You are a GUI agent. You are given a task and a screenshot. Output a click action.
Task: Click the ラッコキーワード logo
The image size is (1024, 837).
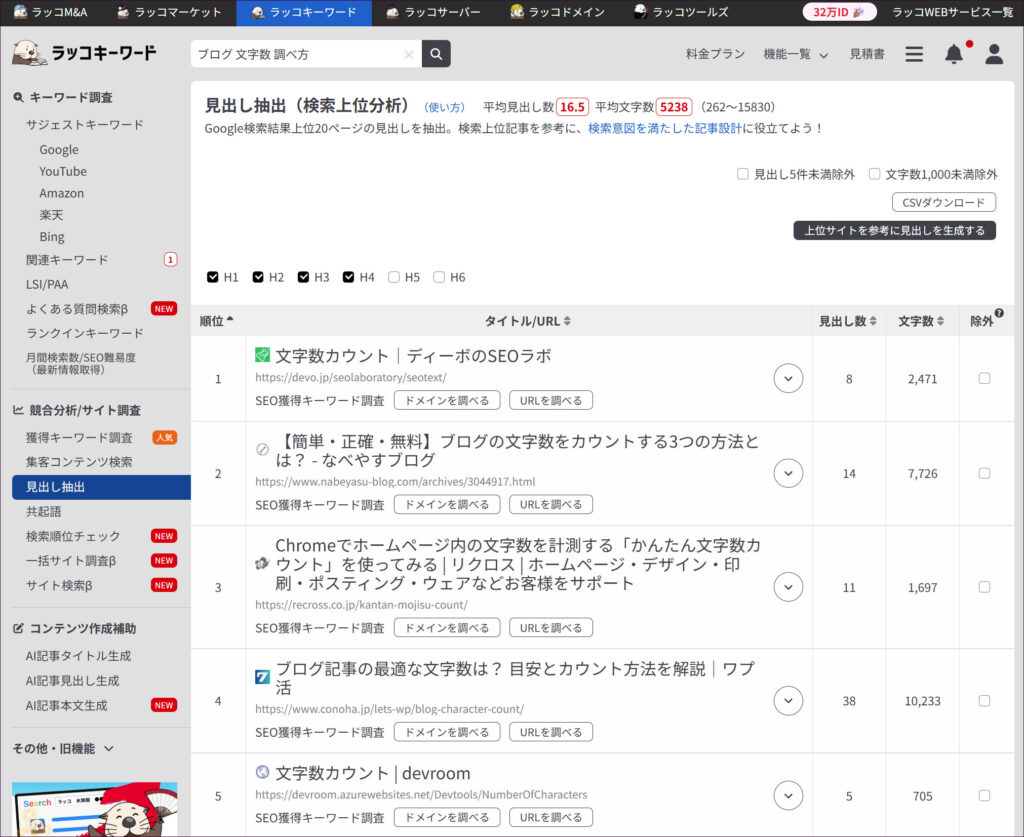pos(86,52)
